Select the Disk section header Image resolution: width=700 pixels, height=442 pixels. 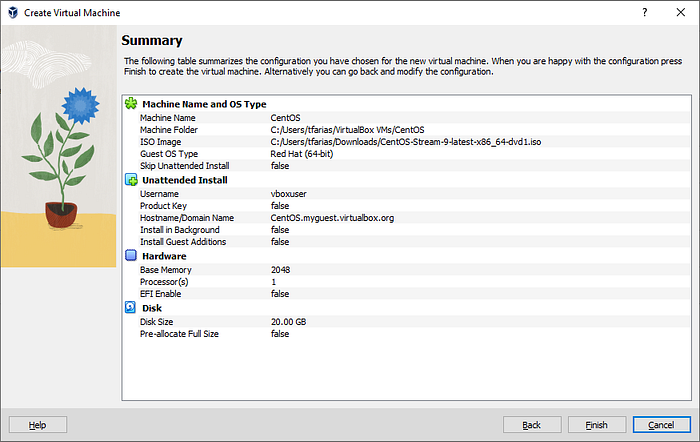(x=152, y=308)
